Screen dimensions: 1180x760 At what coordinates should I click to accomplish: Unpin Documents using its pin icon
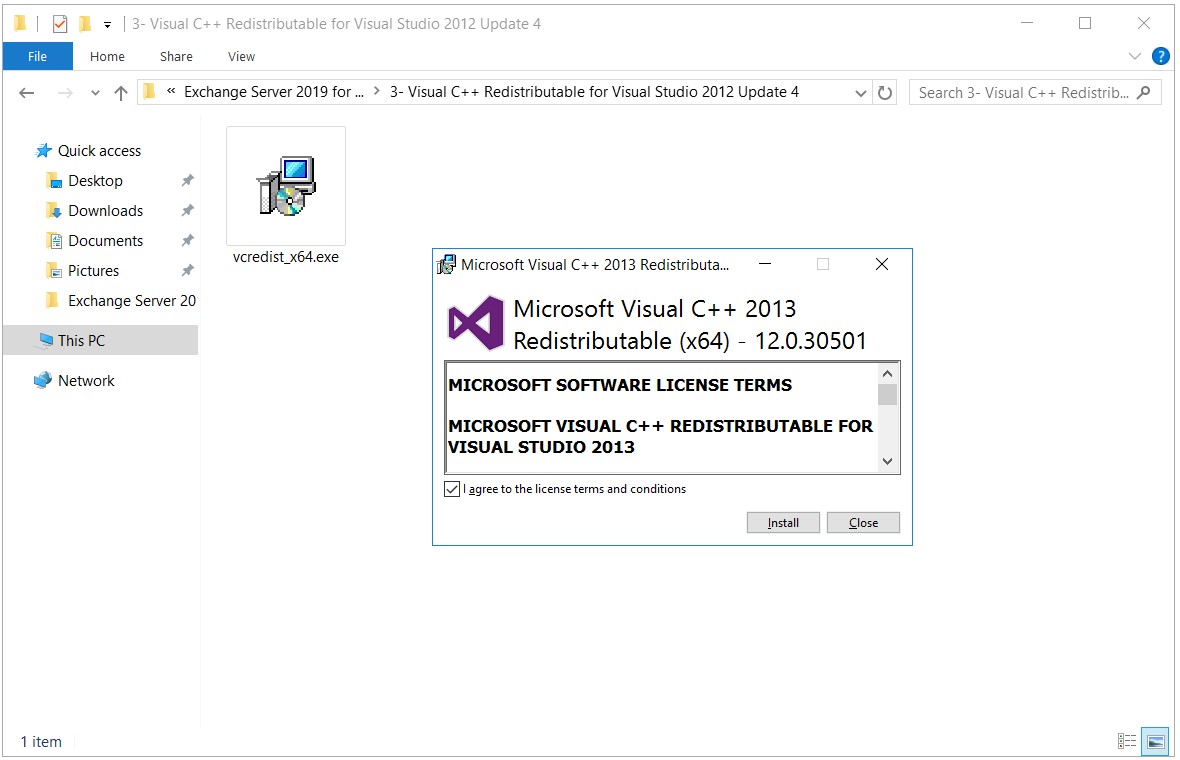pyautogui.click(x=187, y=240)
